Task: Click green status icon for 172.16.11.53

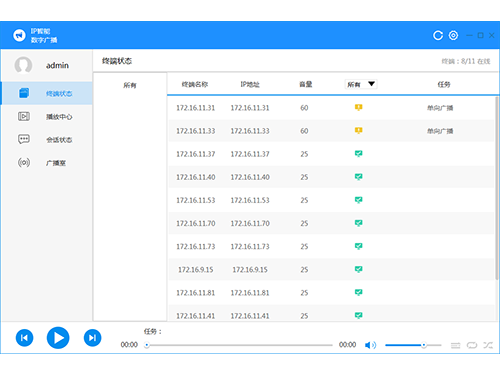Action: click(x=358, y=200)
